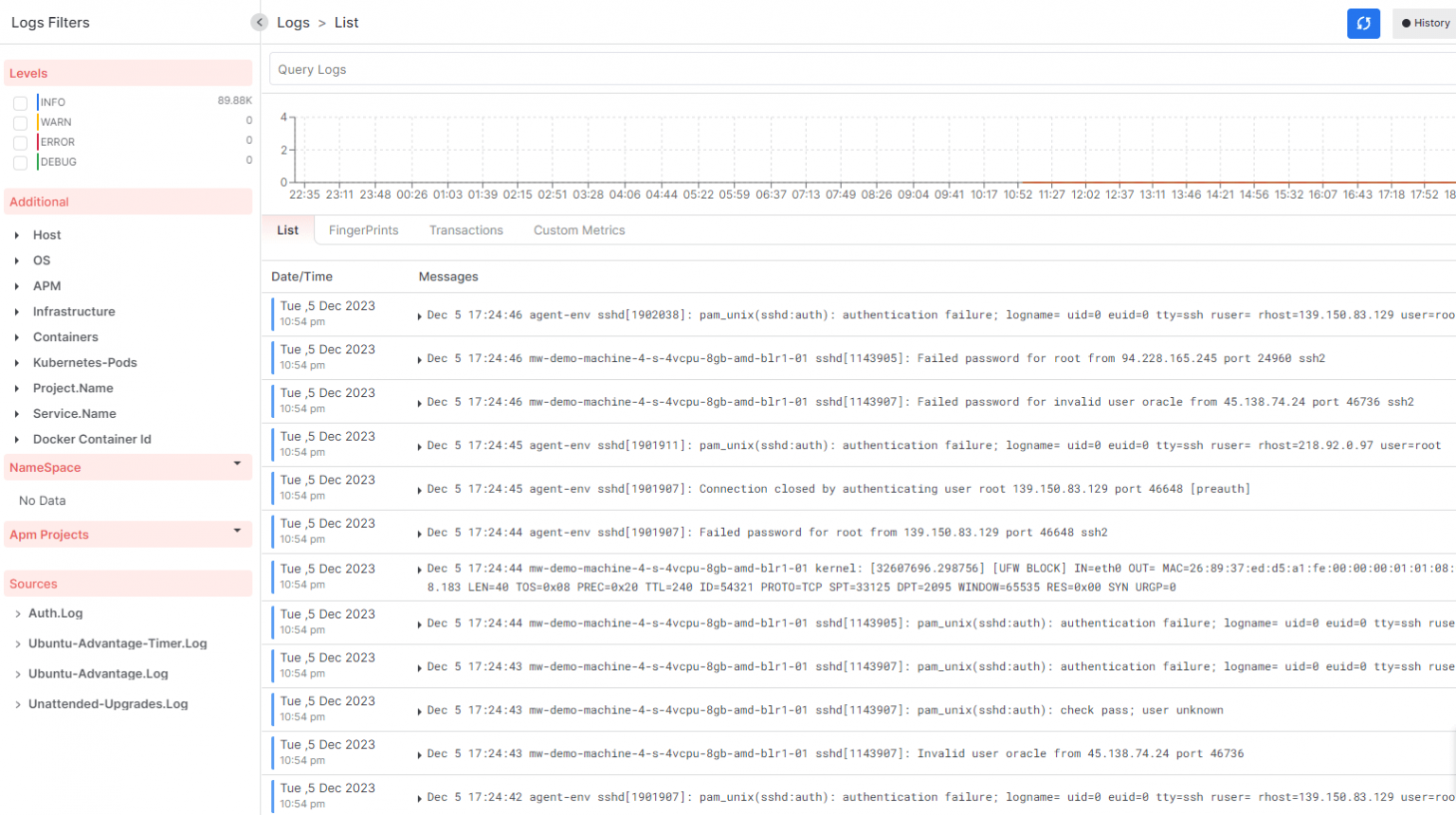Type in the Query Logs field

[863, 69]
